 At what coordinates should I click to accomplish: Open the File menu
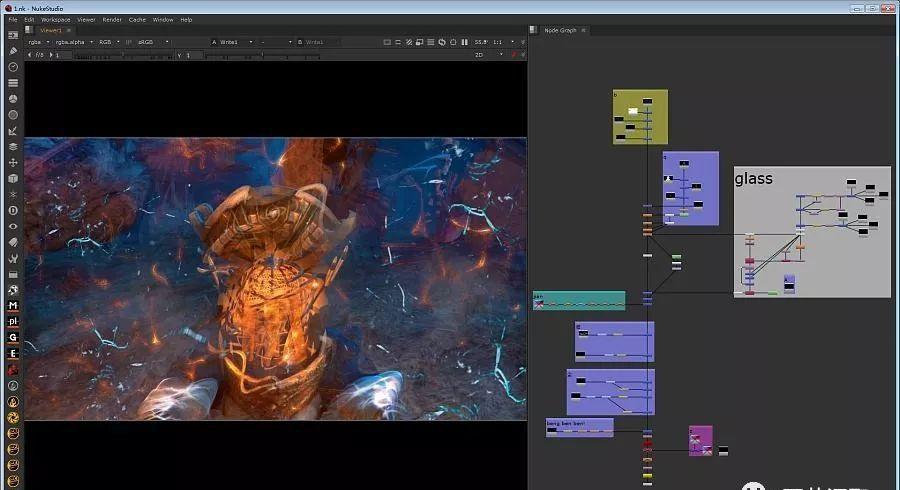coord(13,20)
